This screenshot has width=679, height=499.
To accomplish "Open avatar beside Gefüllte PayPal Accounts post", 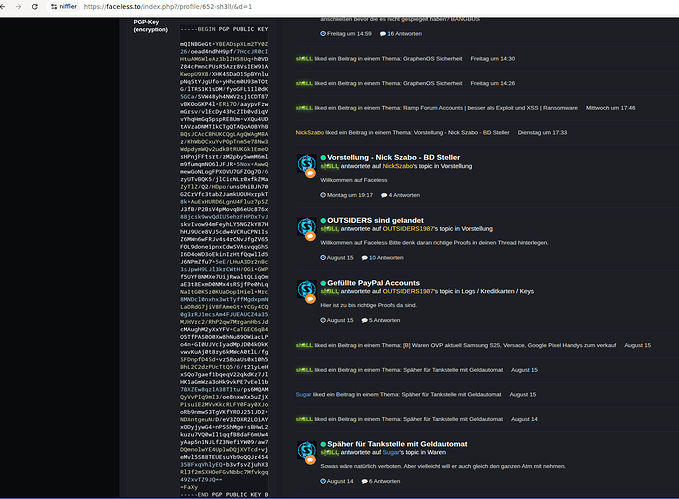I will point(307,289).
